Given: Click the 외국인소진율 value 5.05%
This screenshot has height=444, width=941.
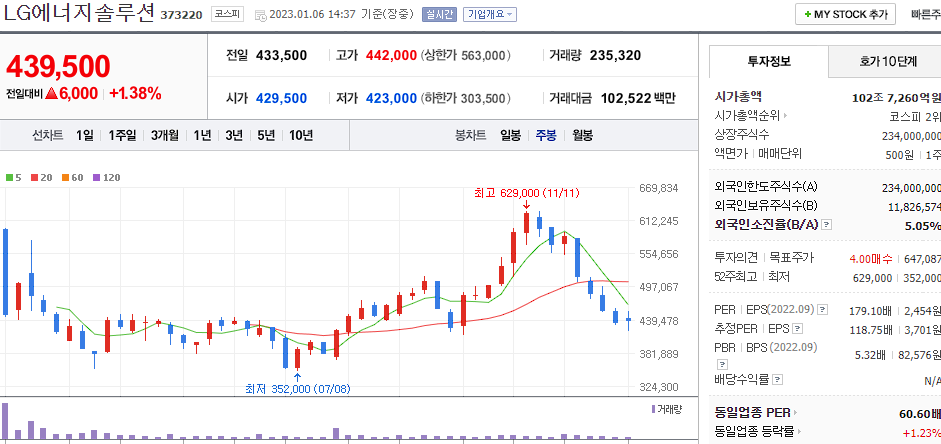Looking at the screenshot, I should click(922, 226).
